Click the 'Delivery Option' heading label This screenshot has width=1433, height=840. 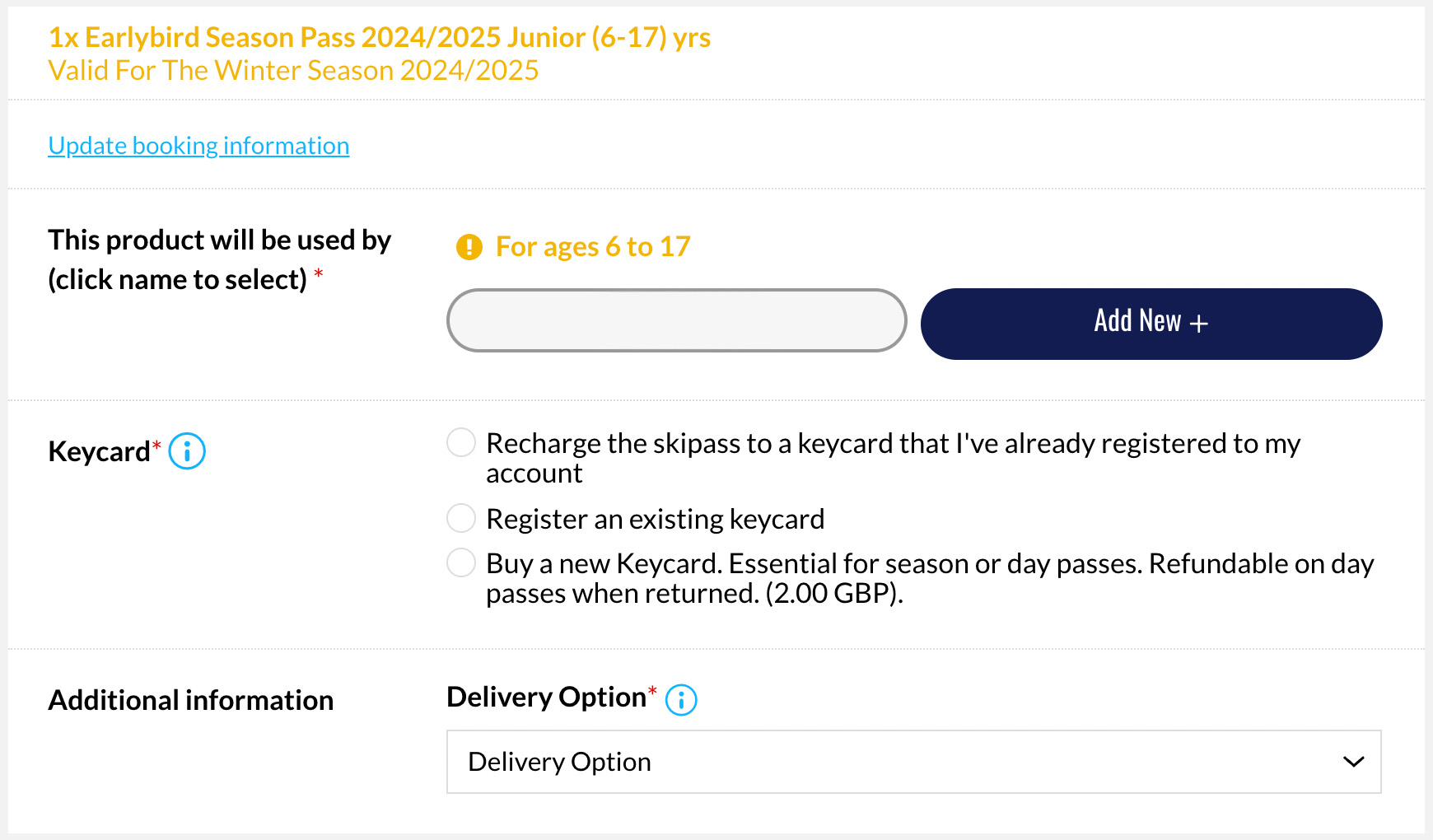pyautogui.click(x=546, y=698)
